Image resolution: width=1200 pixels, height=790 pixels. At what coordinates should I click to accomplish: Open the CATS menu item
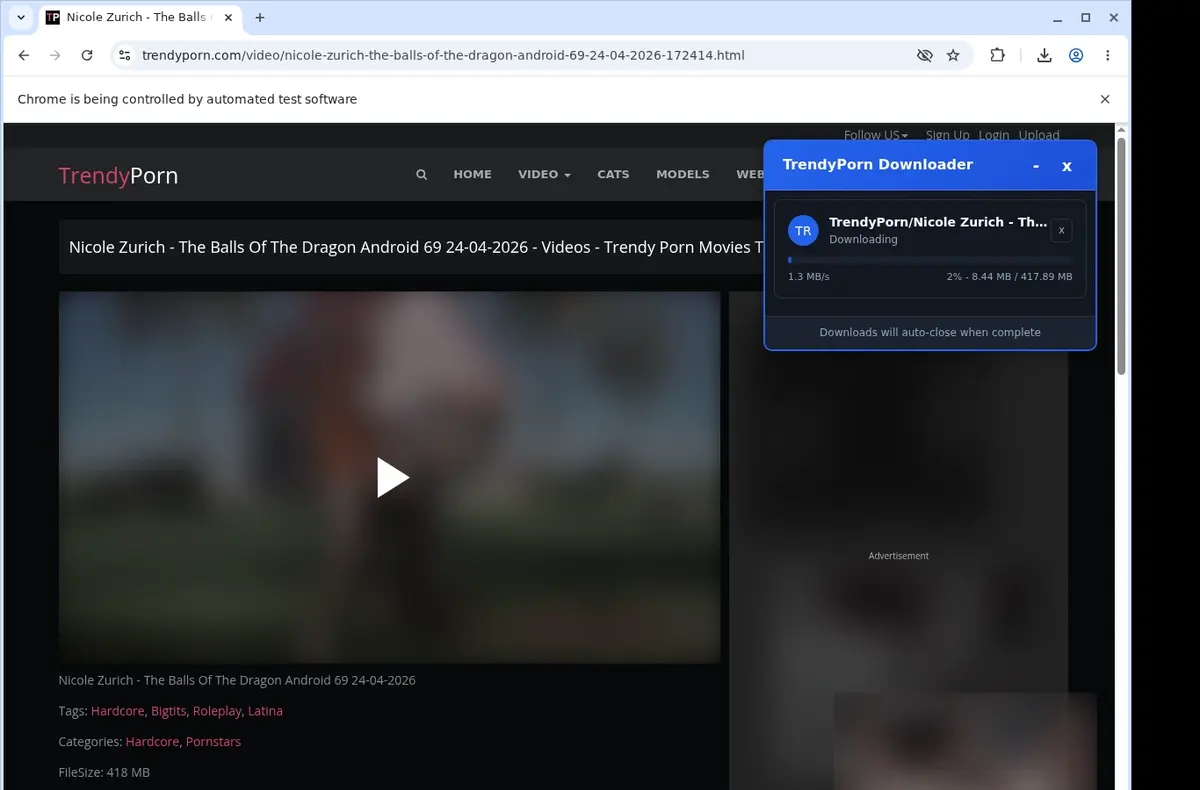613,174
